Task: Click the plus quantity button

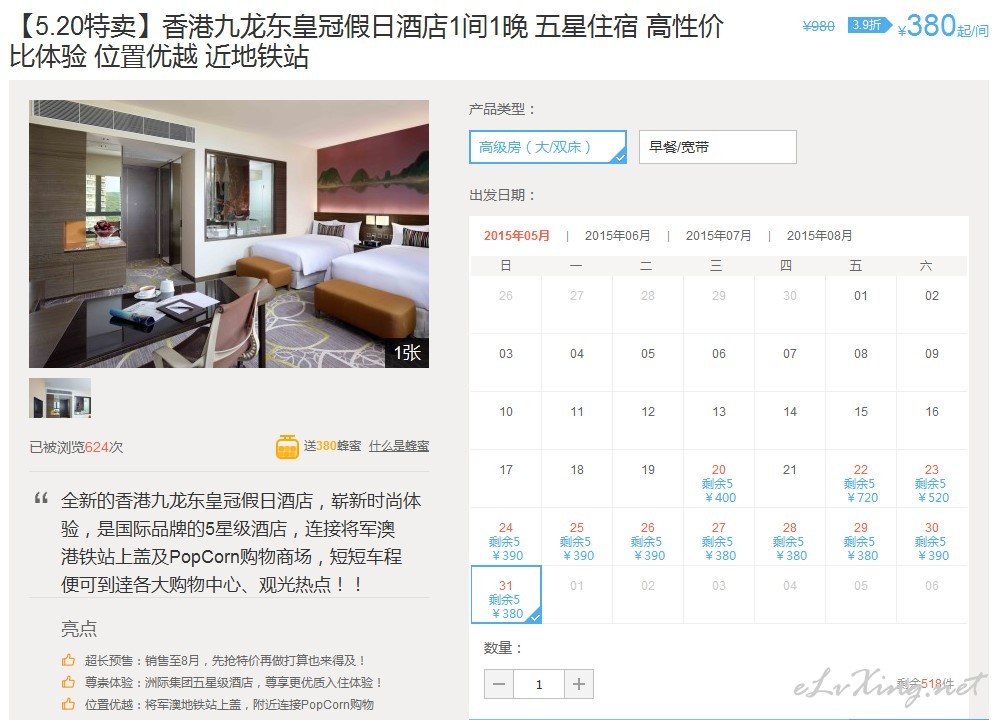Action: (579, 684)
